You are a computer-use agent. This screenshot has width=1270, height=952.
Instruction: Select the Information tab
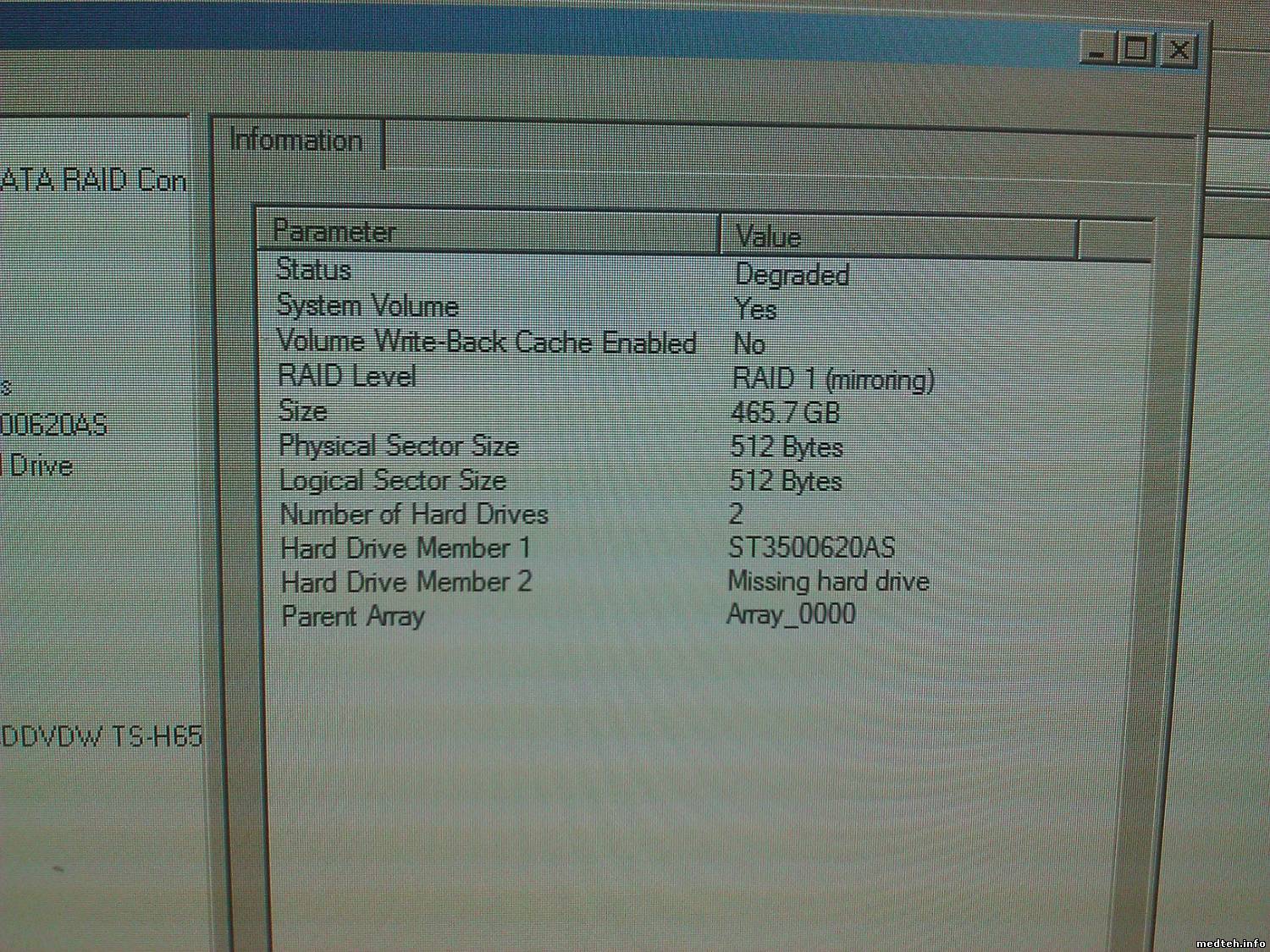295,142
